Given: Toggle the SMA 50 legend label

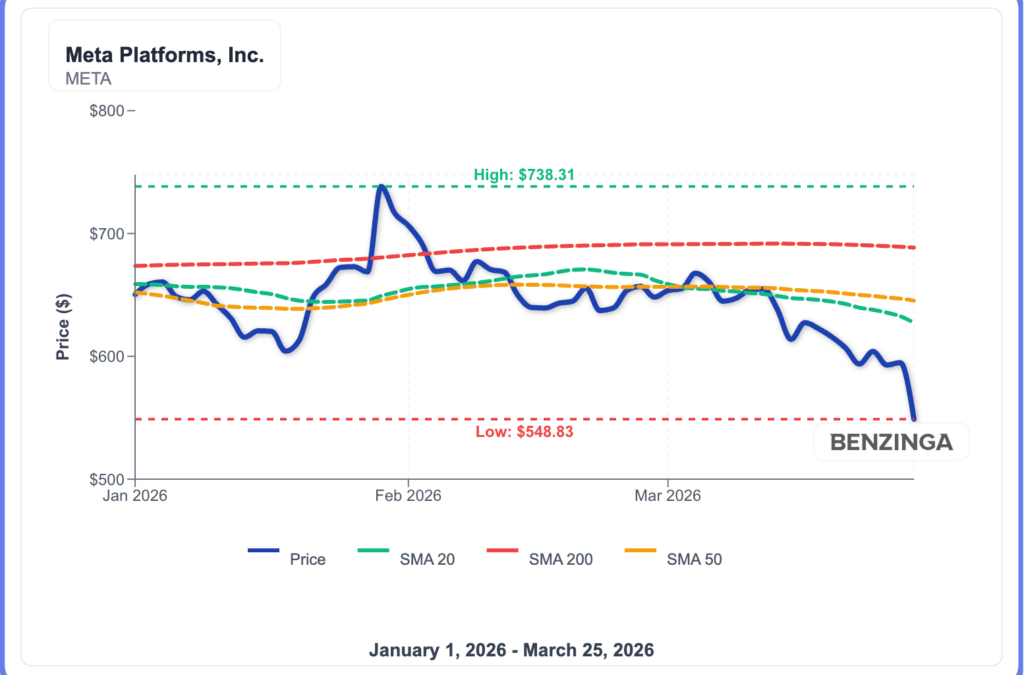Looking at the screenshot, I should (694, 560).
